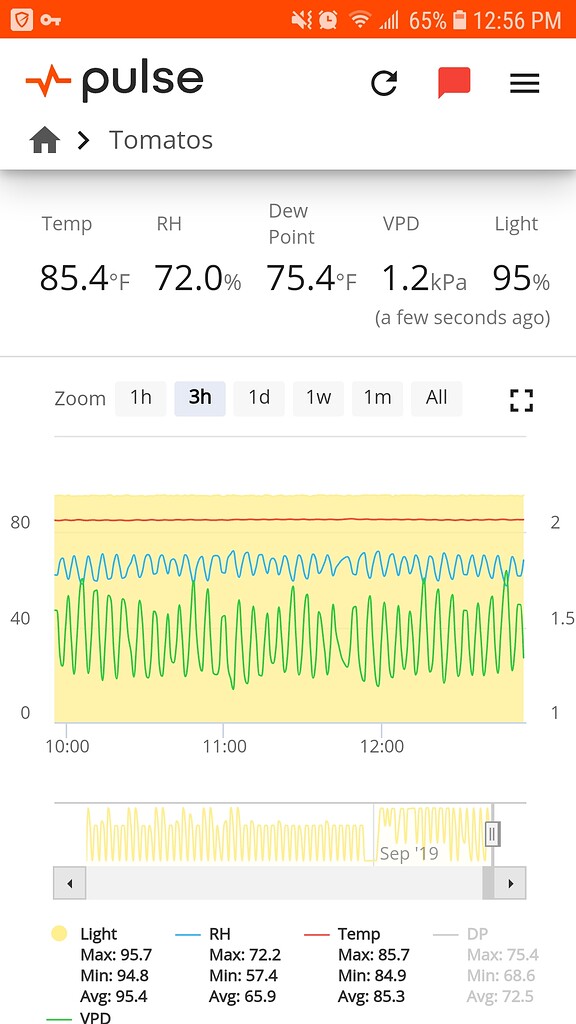Select the 1m zoom tab

[377, 397]
